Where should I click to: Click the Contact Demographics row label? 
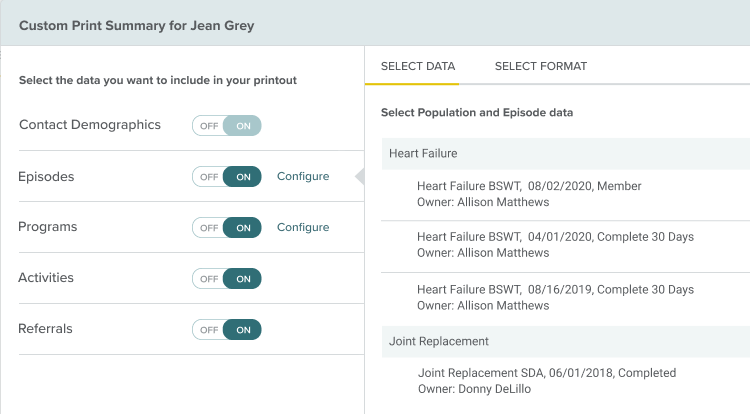click(89, 125)
